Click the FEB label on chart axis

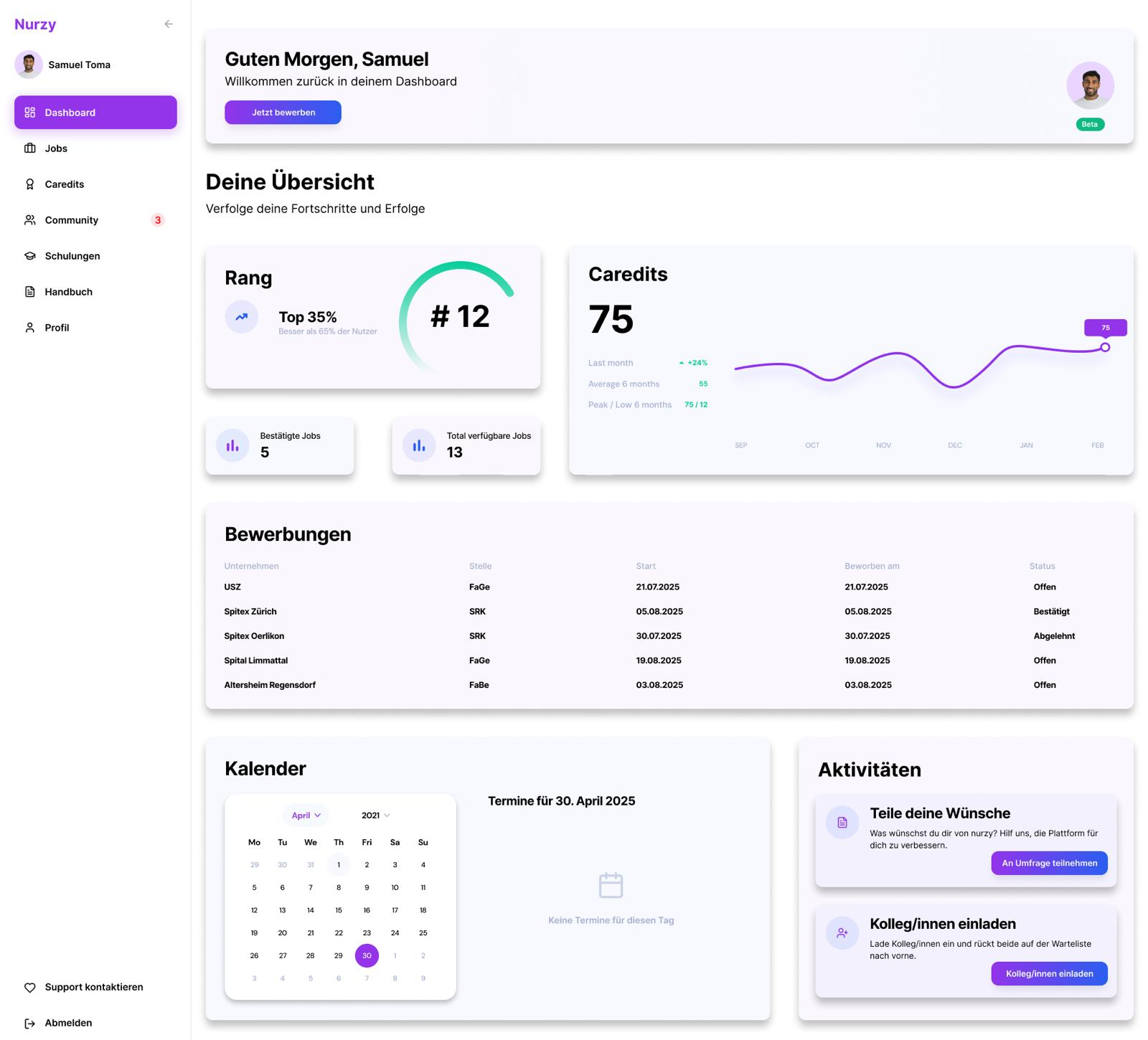[x=1098, y=445]
